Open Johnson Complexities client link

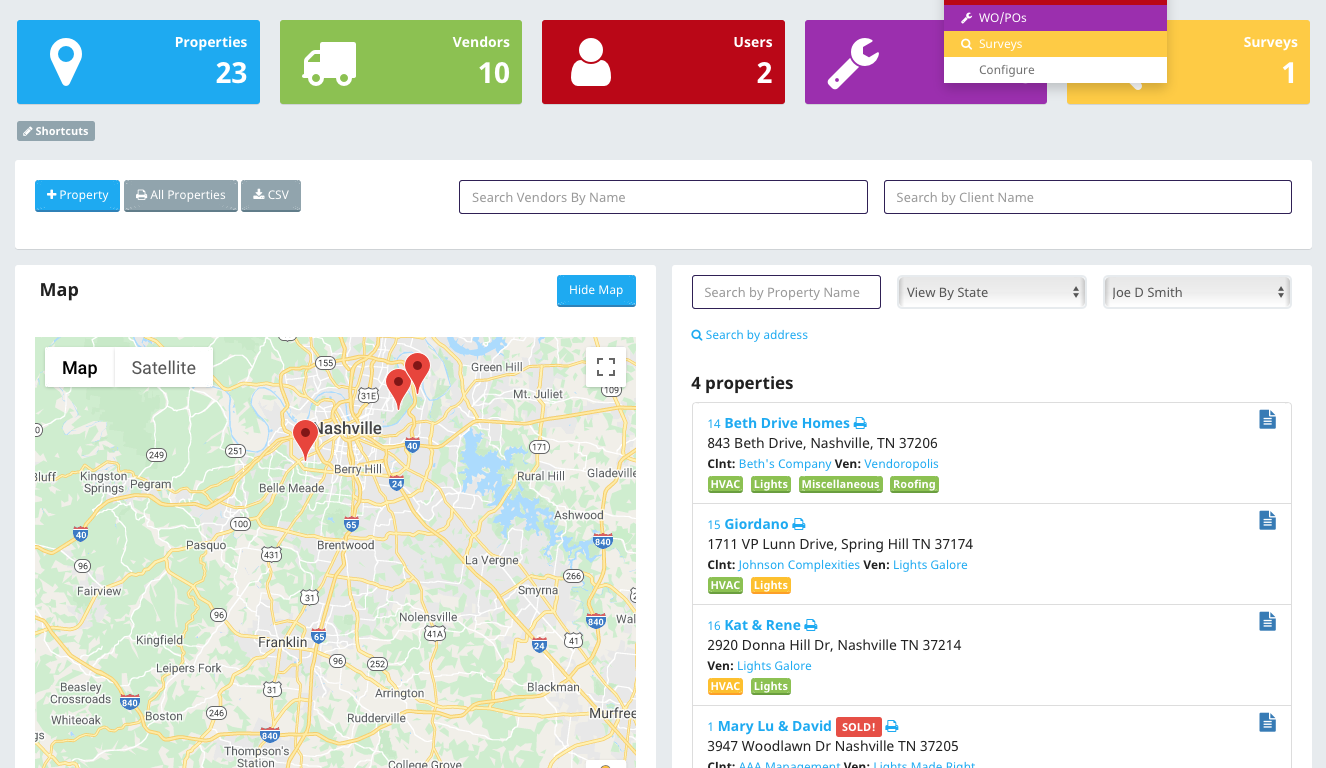pyautogui.click(x=799, y=565)
